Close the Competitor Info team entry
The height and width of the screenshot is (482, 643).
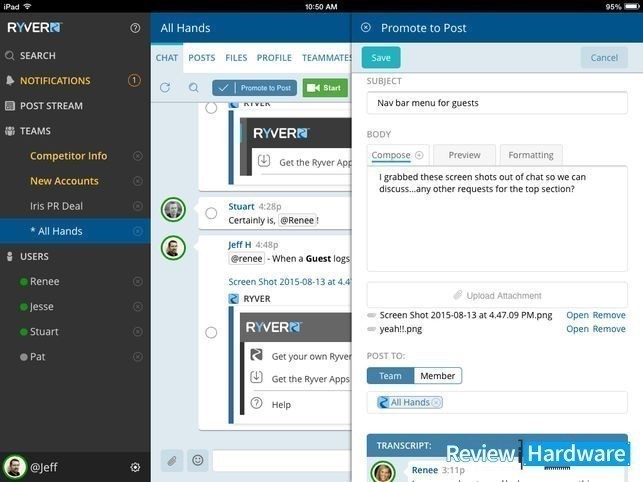138,156
